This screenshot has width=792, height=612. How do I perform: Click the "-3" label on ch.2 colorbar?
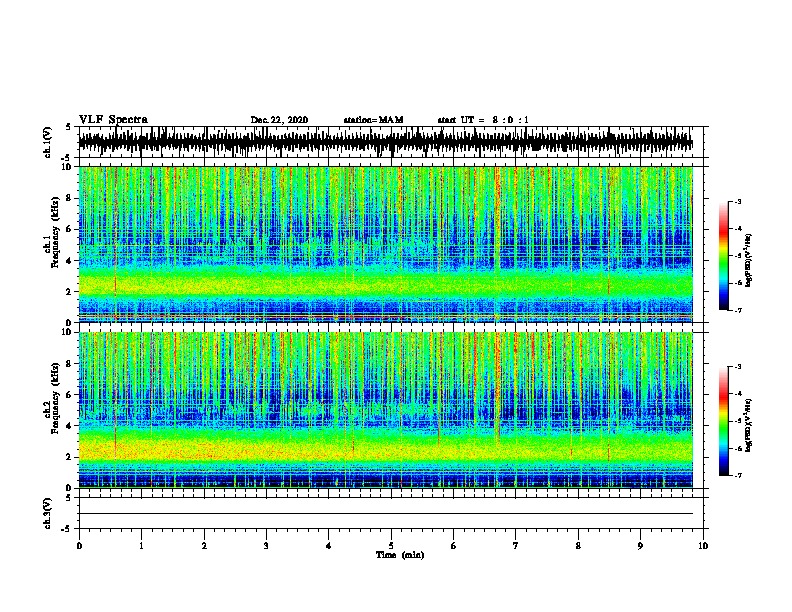click(738, 367)
